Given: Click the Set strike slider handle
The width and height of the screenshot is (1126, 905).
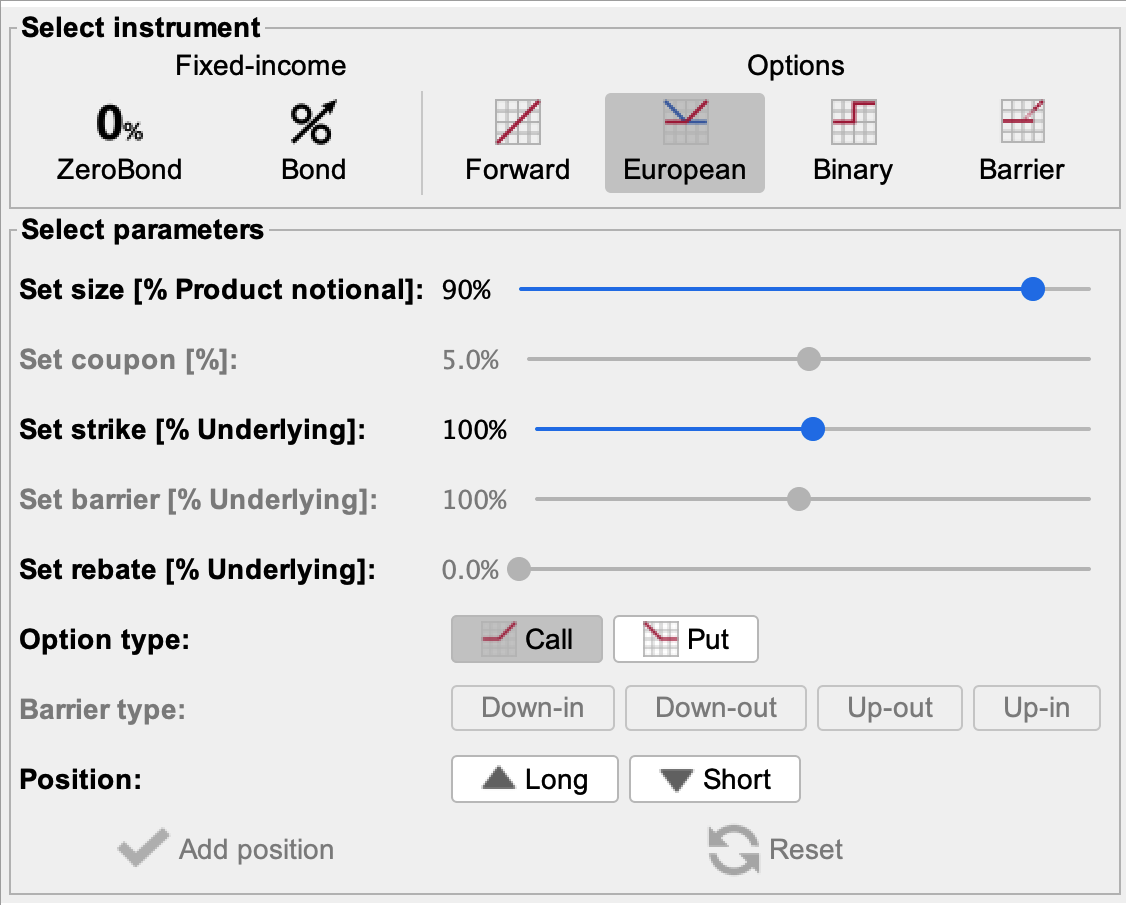Looking at the screenshot, I should pos(813,430).
